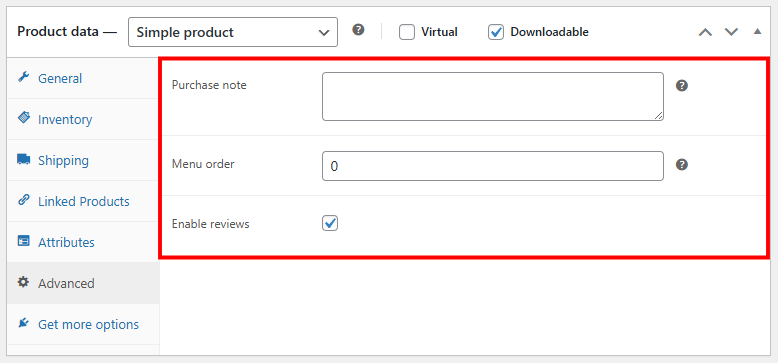This screenshot has height=363, width=778.
Task: Open the Inventory tab
Action: click(83, 119)
